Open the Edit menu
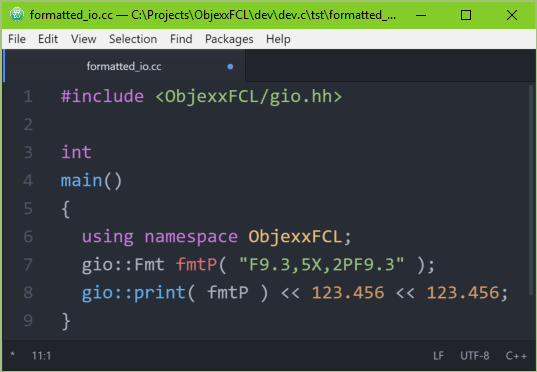The width and height of the screenshot is (537, 372). coord(48,39)
